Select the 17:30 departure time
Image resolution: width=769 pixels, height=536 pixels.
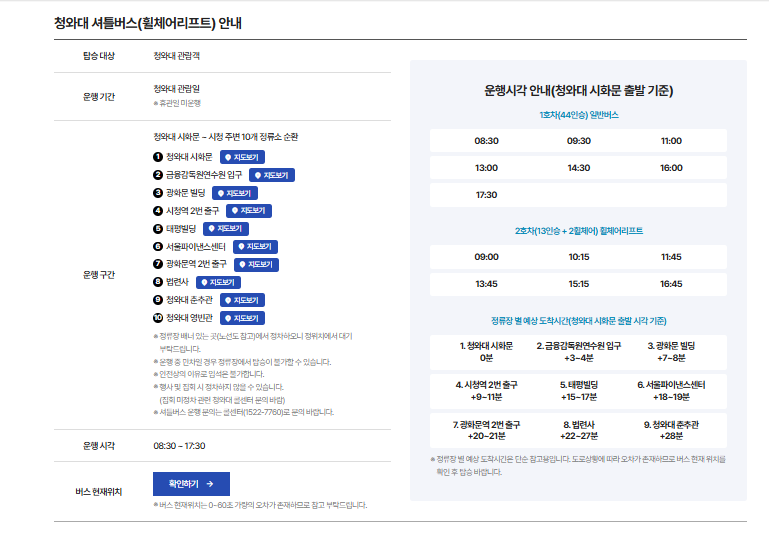coord(486,195)
